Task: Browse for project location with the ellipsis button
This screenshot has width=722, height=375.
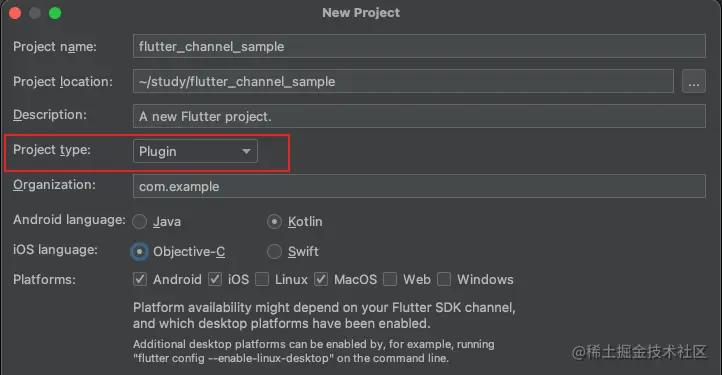Action: (694, 82)
